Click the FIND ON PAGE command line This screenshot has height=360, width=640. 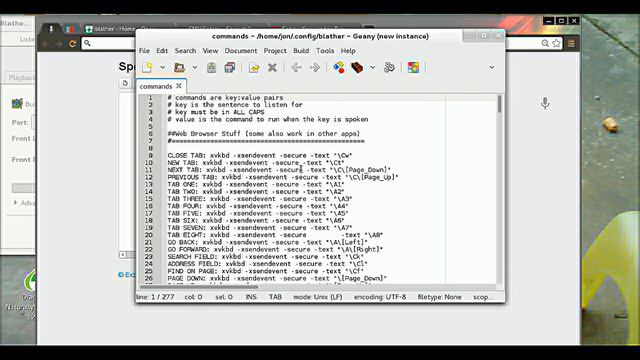[x=265, y=271]
